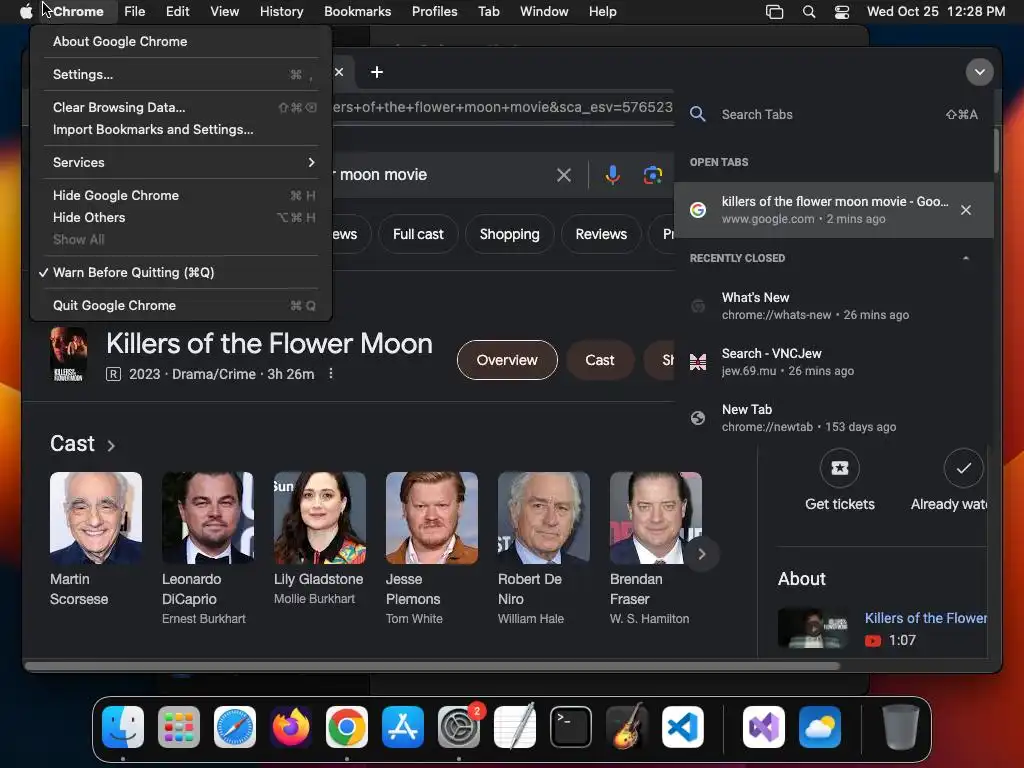Open the Apple menu
The height and width of the screenshot is (768, 1024).
pos(25,11)
